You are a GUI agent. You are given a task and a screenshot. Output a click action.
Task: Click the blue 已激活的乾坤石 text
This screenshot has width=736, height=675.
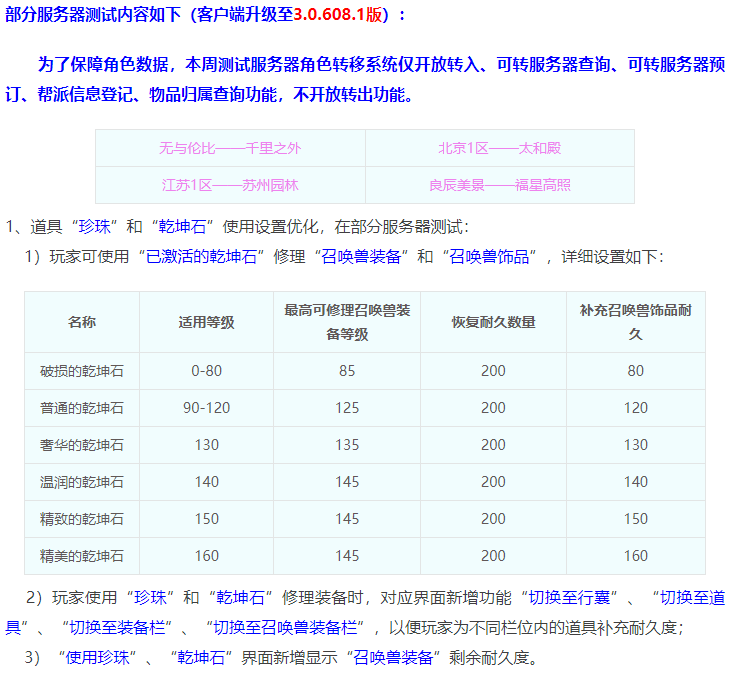tap(205, 257)
